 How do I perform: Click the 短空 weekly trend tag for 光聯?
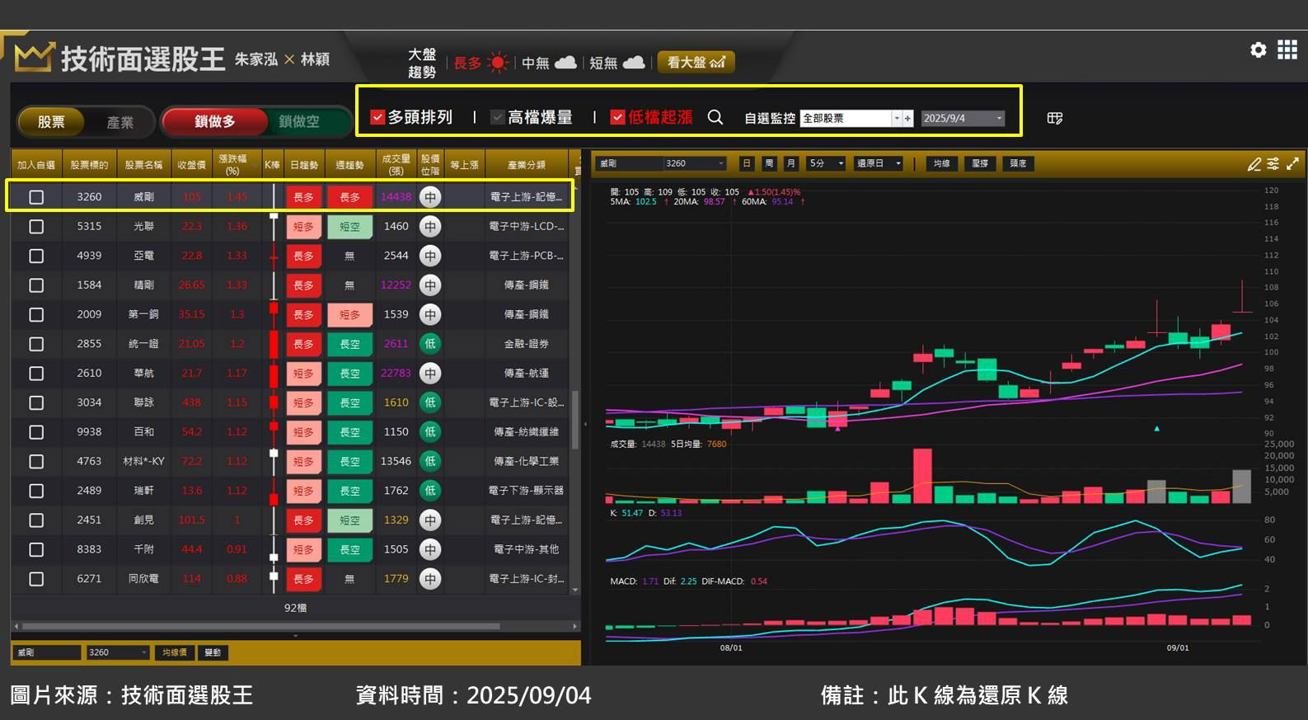(x=349, y=227)
